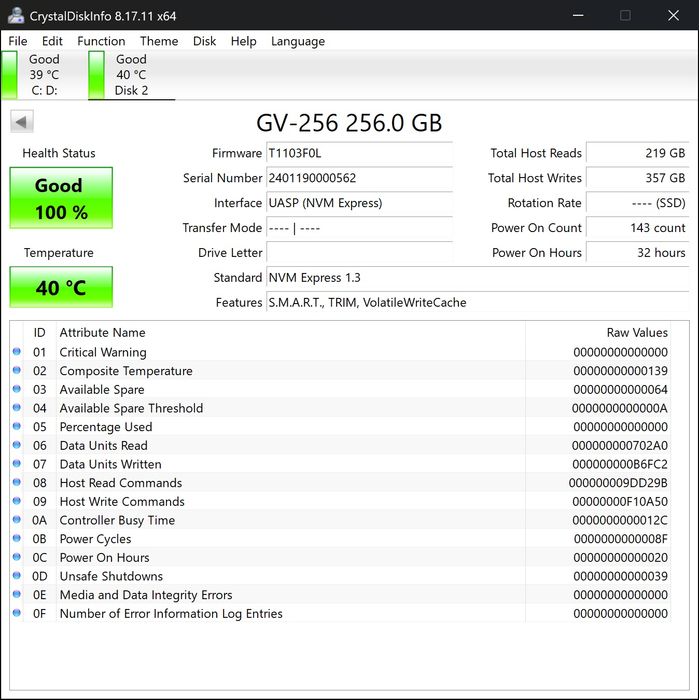Click the status dot for Media and Data Integrity Errors
The height and width of the screenshot is (700, 699).
(x=17, y=594)
